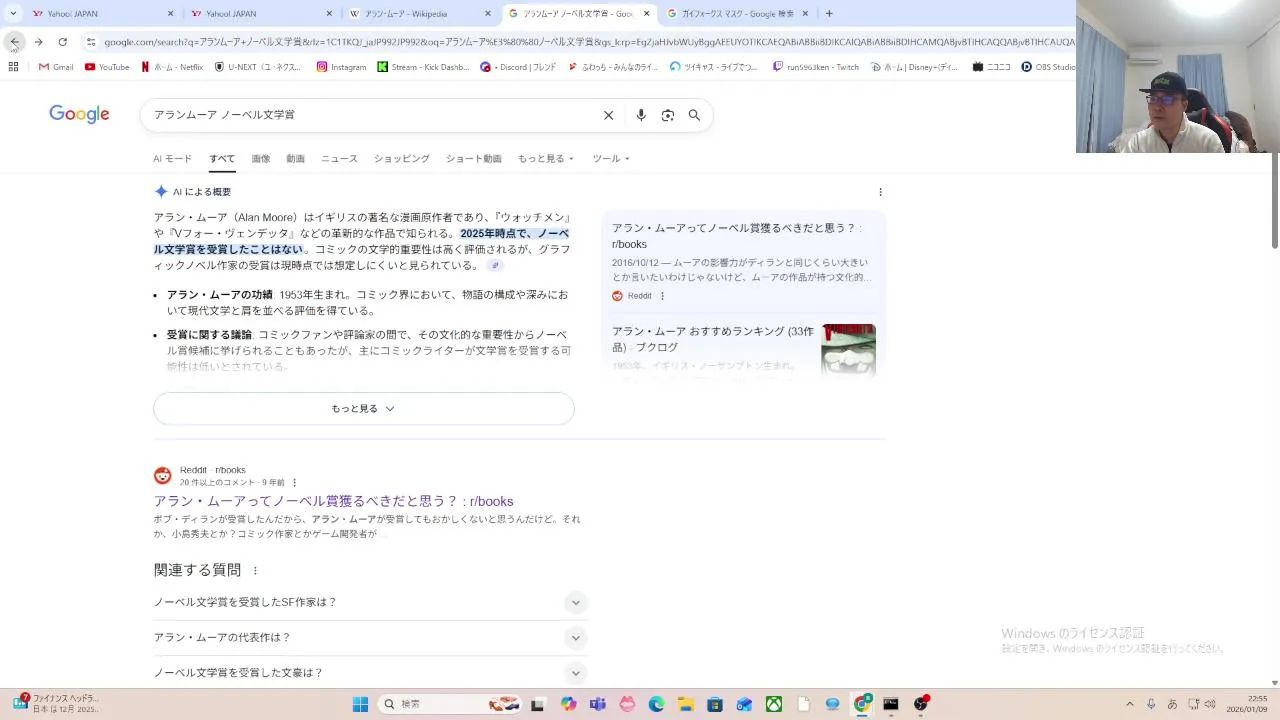Select the ニュース results tab

pos(339,158)
